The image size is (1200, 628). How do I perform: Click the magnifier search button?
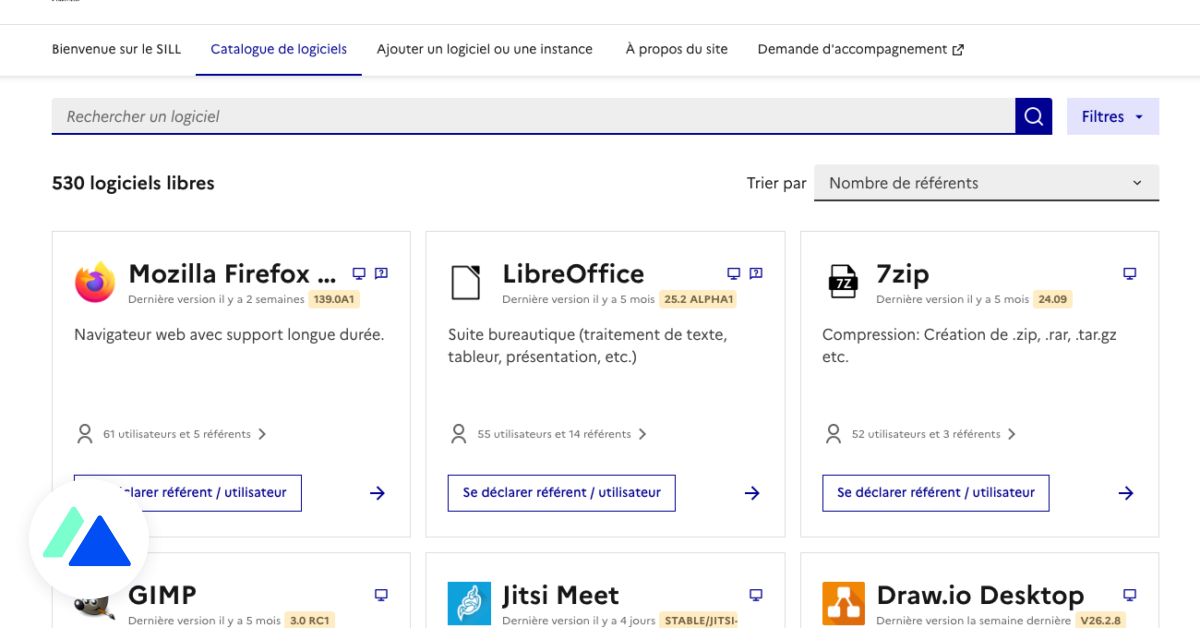1034,116
